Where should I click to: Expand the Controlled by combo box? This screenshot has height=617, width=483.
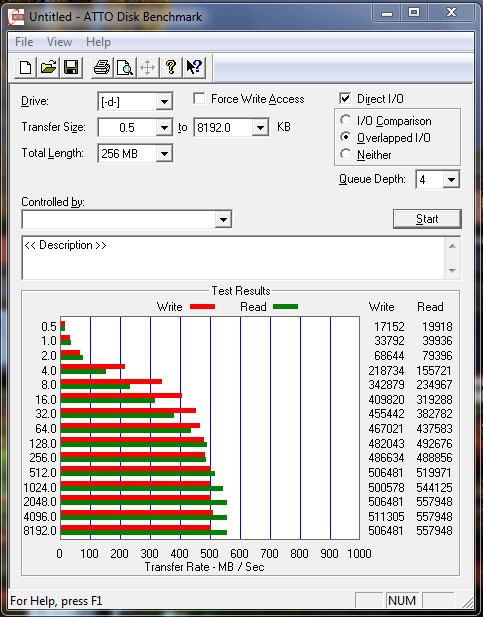223,220
